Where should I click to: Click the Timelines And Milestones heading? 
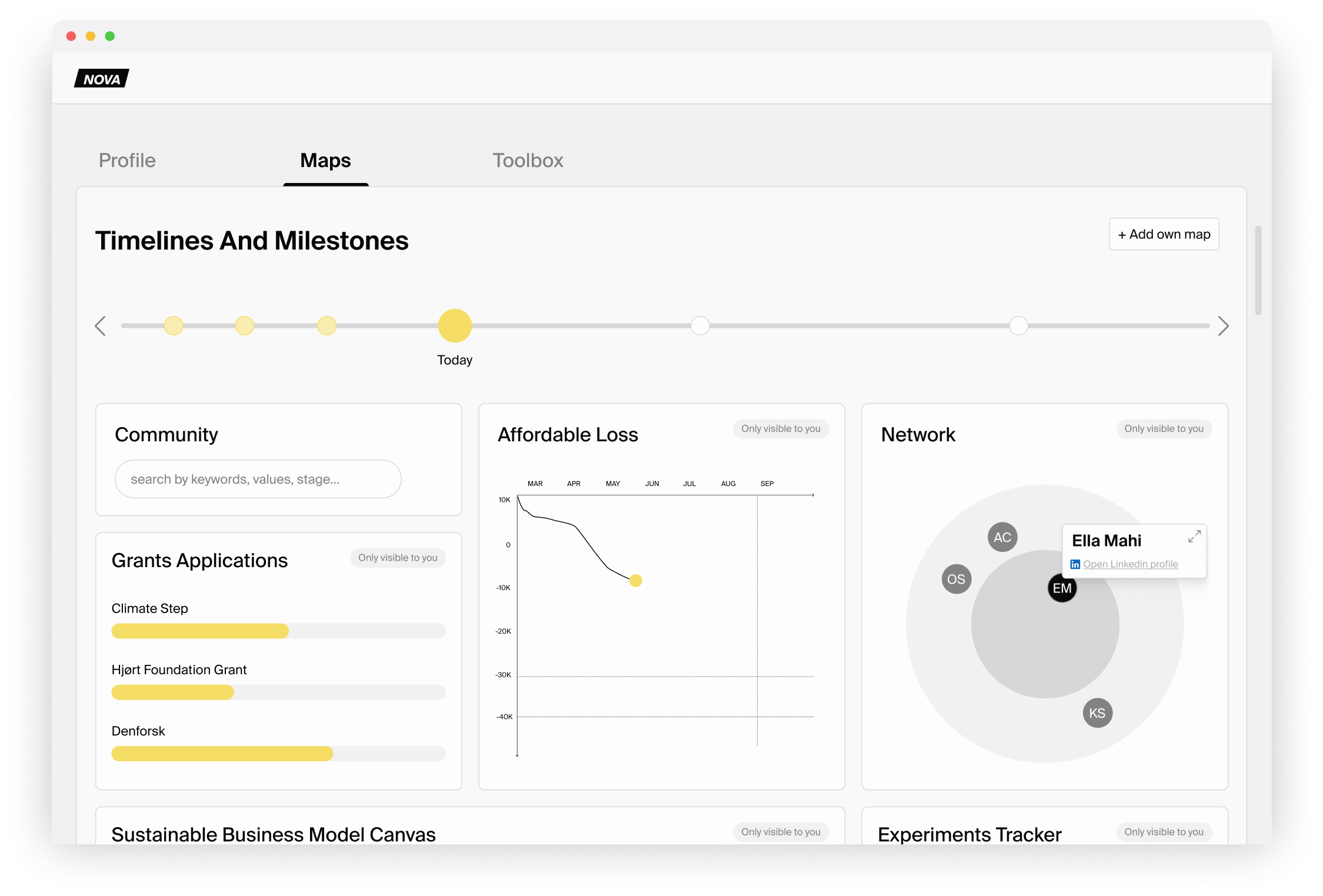(x=252, y=240)
